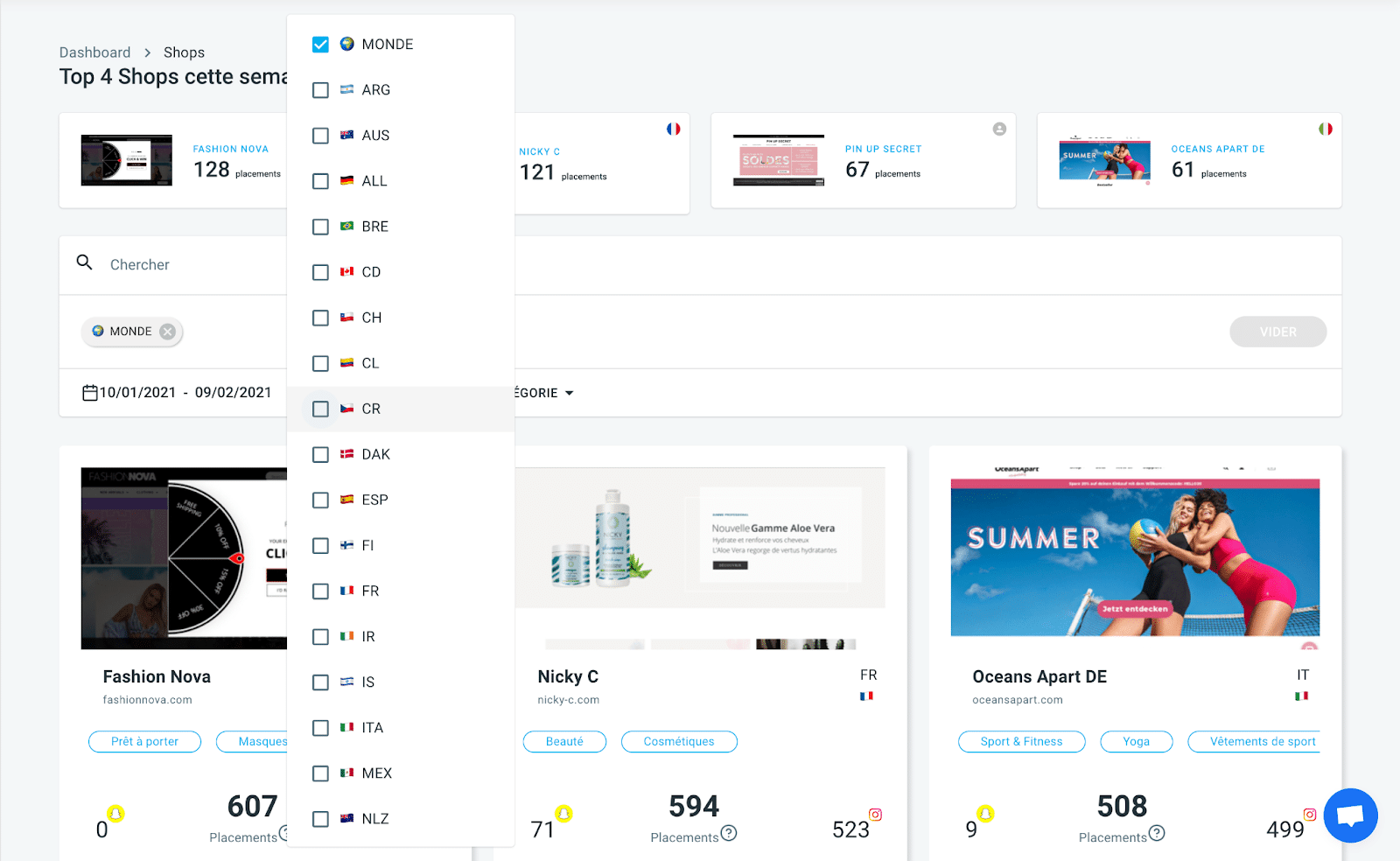
Task: Click the Placements help icon on Nicky C card
Action: pyautogui.click(x=729, y=833)
